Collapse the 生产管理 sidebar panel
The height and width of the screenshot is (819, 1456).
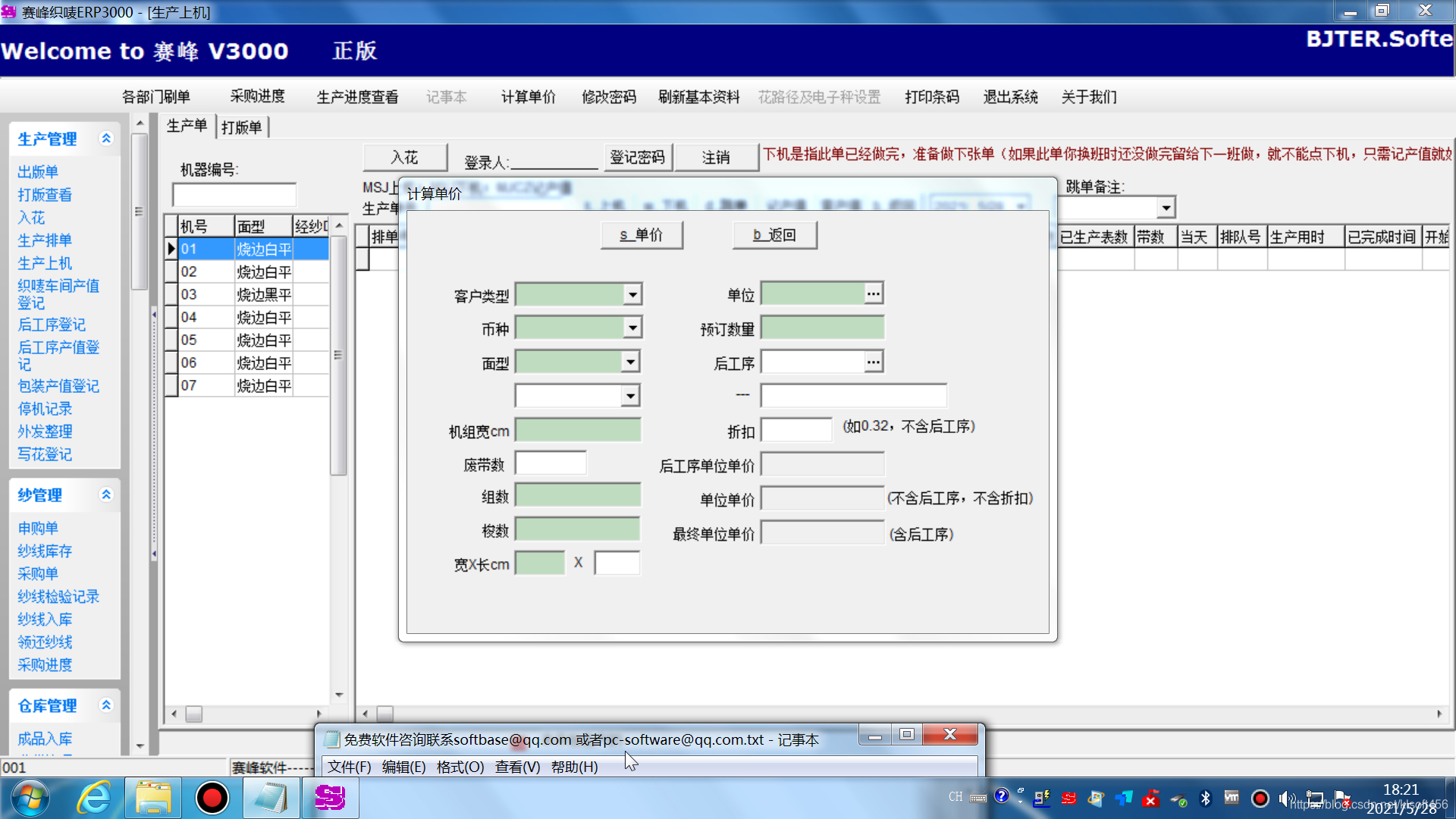pyautogui.click(x=106, y=139)
